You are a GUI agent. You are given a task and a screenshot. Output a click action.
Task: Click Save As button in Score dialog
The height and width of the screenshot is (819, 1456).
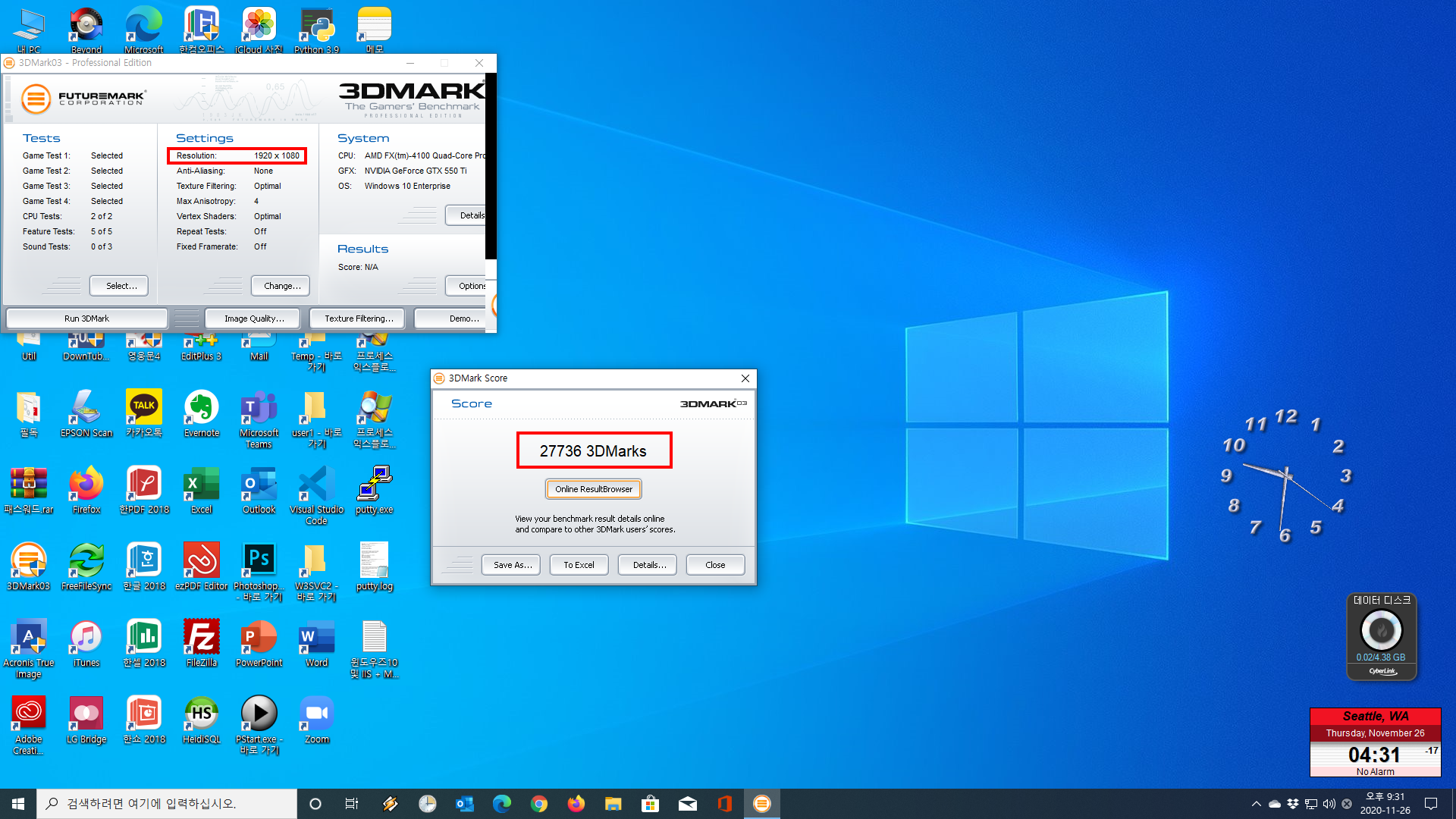point(513,565)
